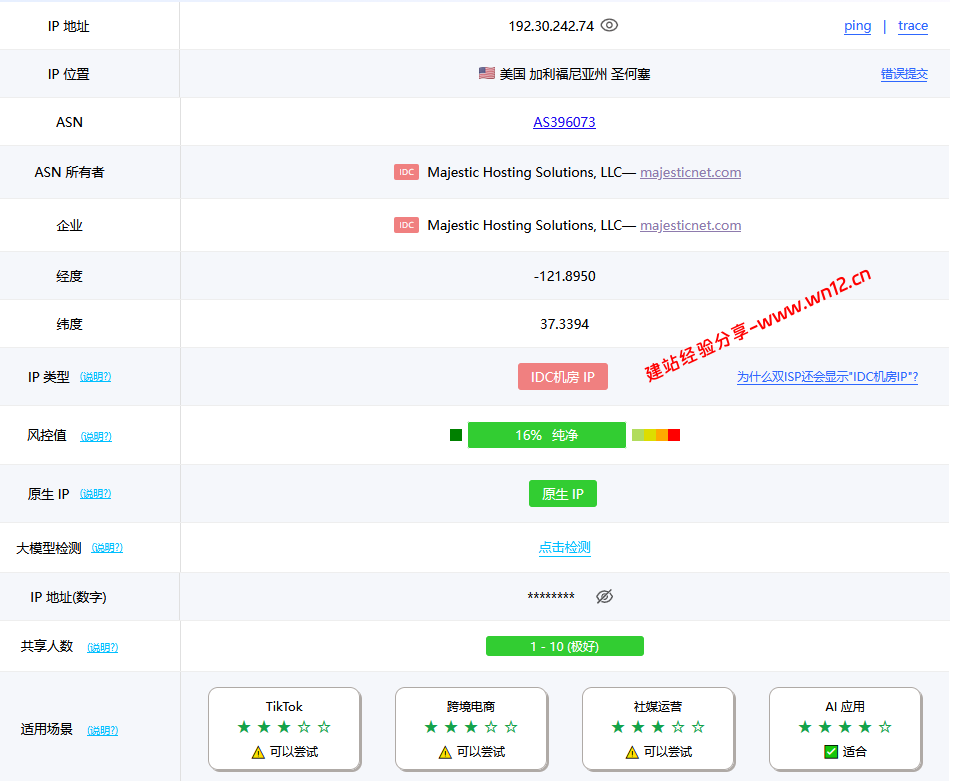953x781 pixels.
Task: Open the AS396073 link
Action: click(x=564, y=122)
